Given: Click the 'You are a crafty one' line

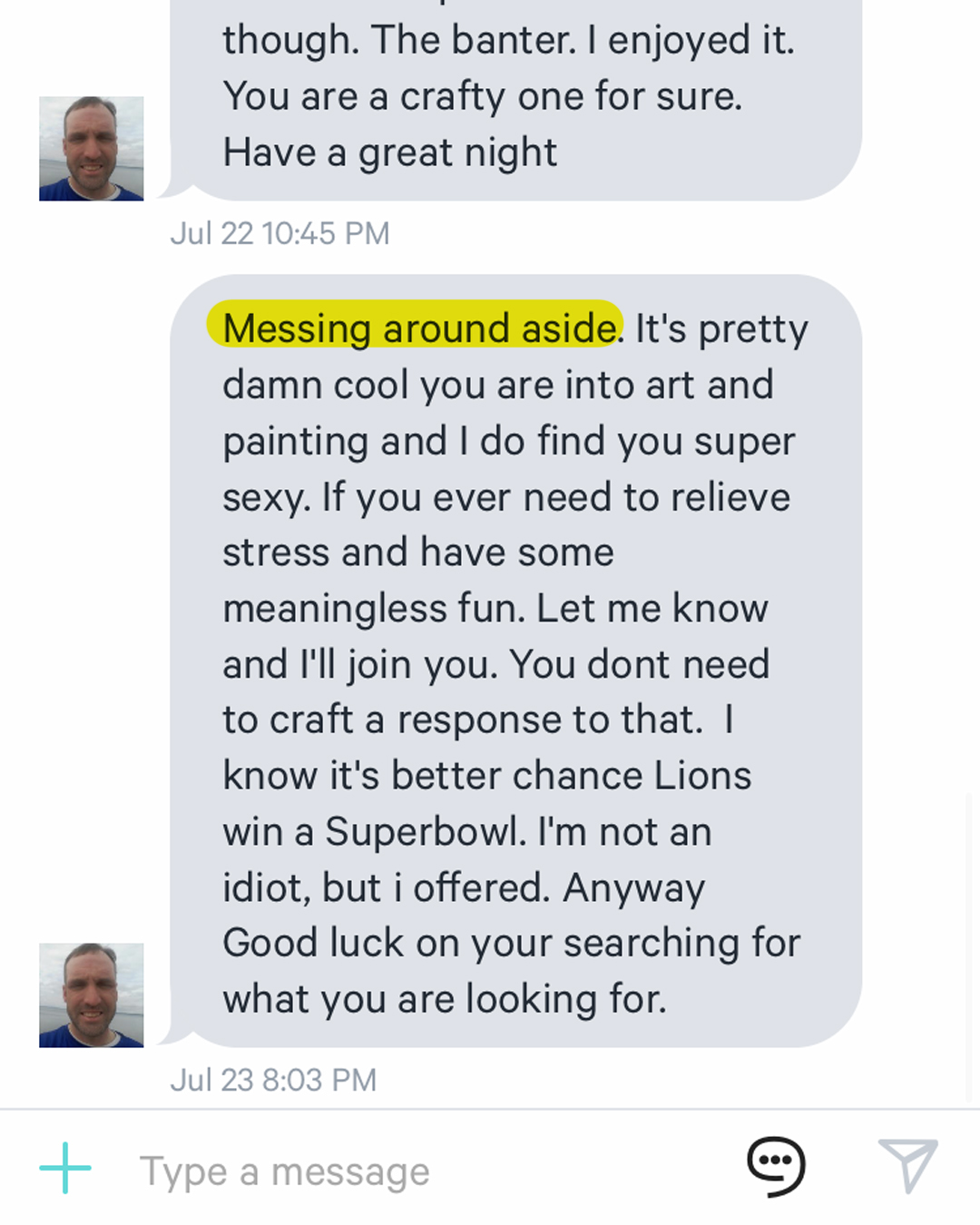Looking at the screenshot, I should 483,96.
